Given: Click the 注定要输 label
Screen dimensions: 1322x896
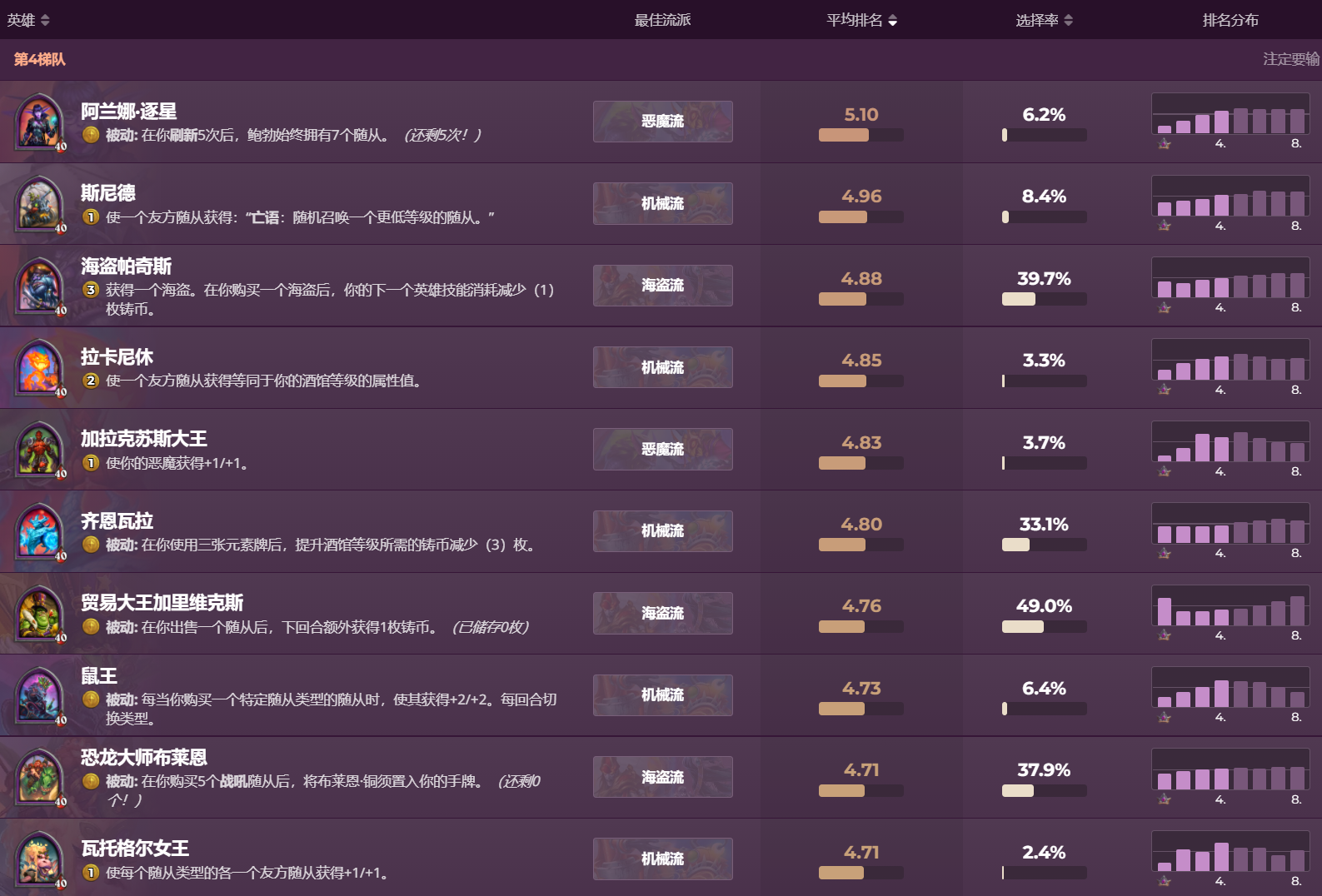Looking at the screenshot, I should [1290, 59].
